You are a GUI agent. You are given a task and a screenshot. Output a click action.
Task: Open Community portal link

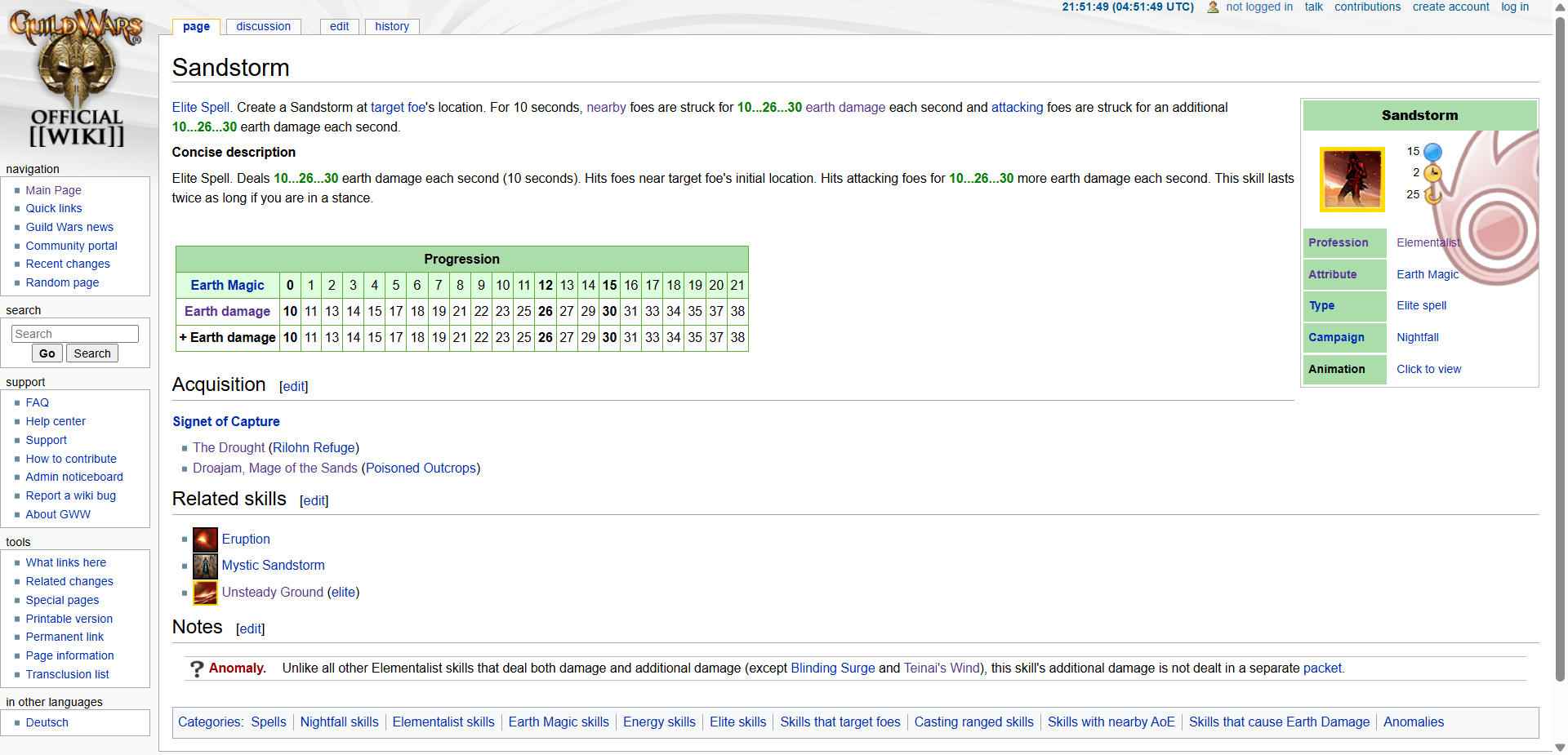[x=71, y=246]
